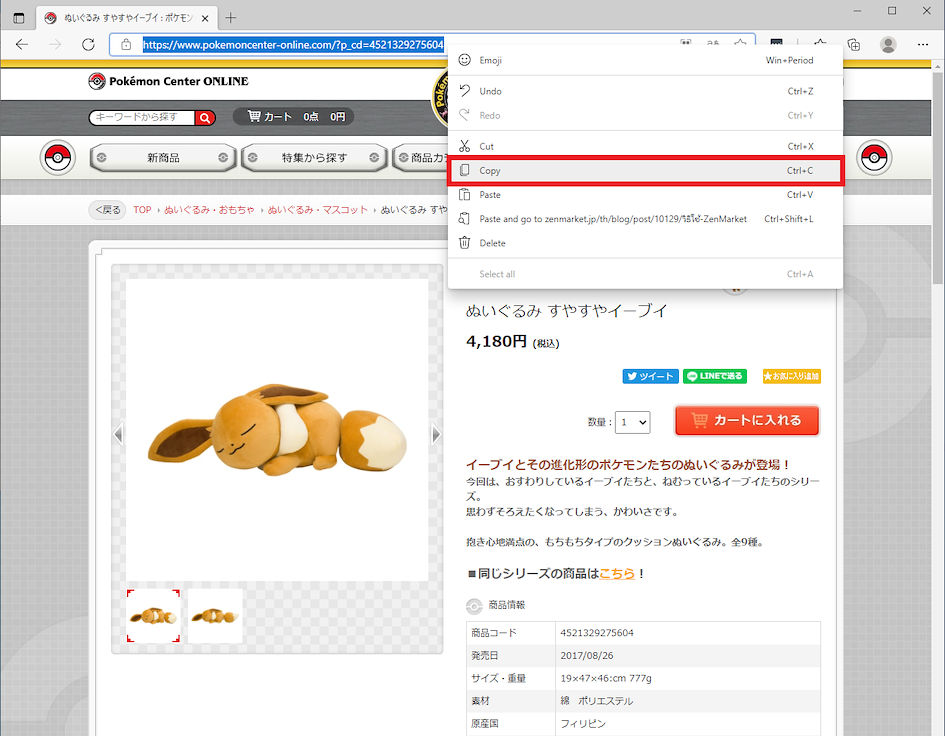Click the red カートに入れる button
The image size is (945, 736).
tap(747, 420)
